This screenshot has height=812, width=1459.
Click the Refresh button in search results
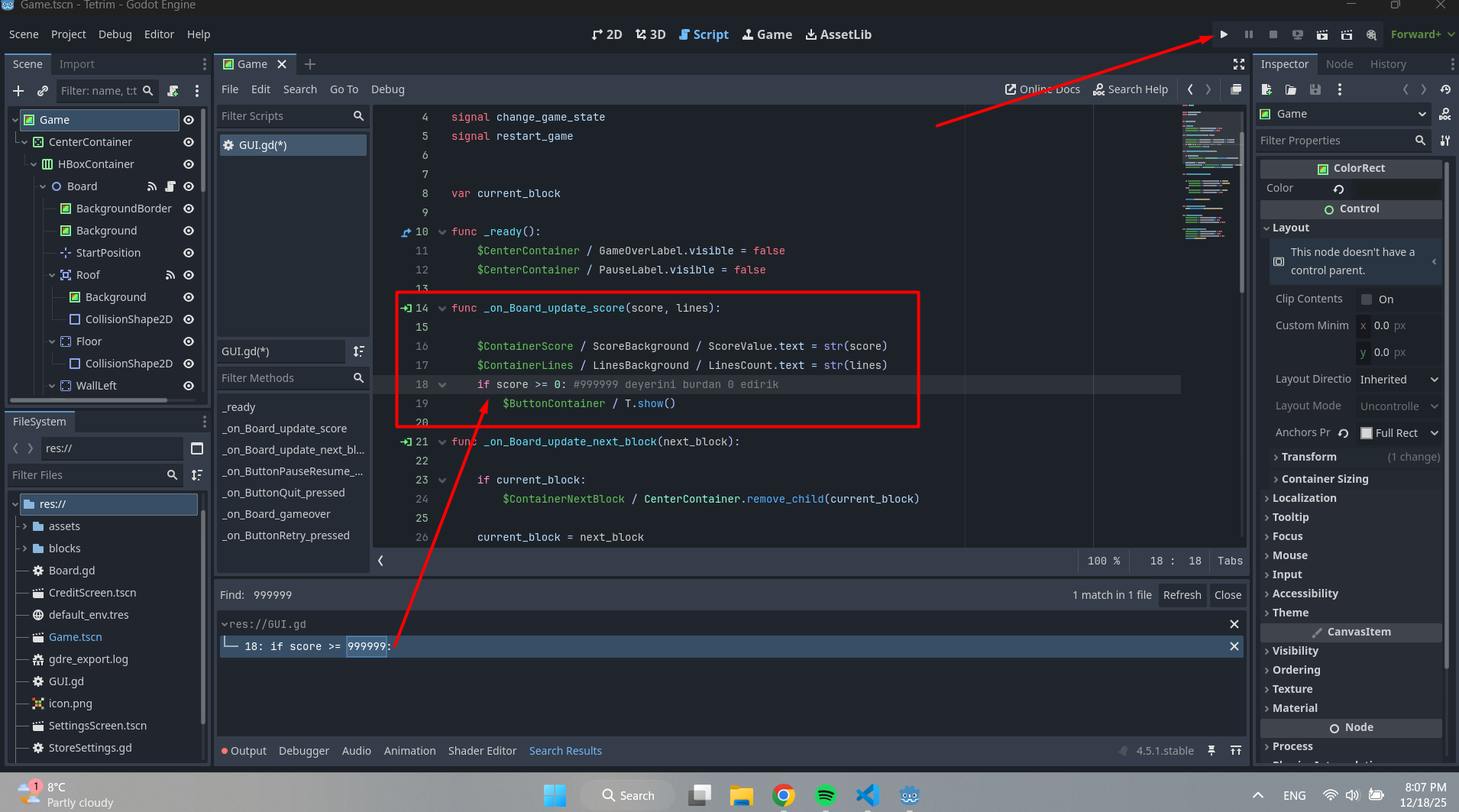point(1182,595)
